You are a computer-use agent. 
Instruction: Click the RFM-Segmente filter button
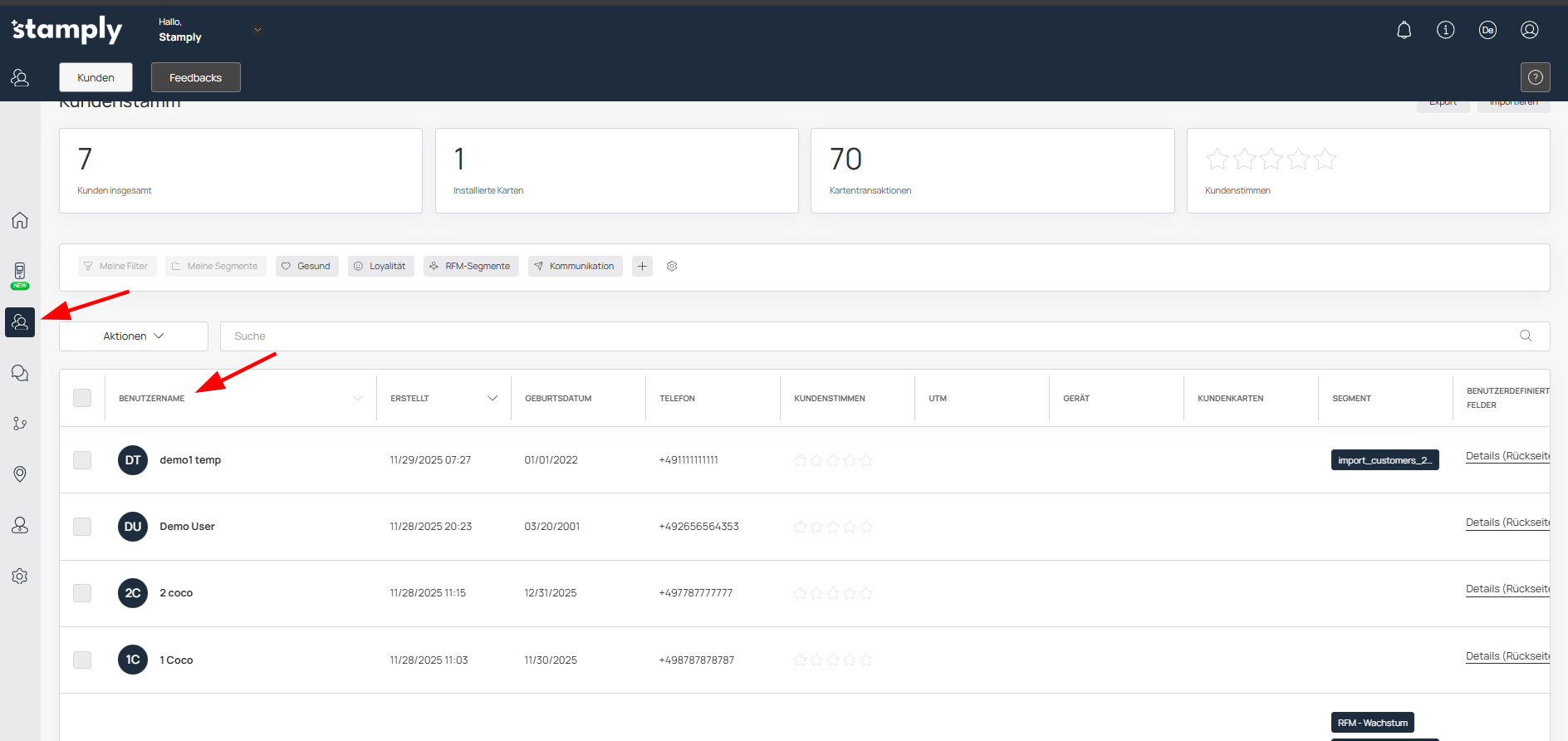tap(471, 267)
